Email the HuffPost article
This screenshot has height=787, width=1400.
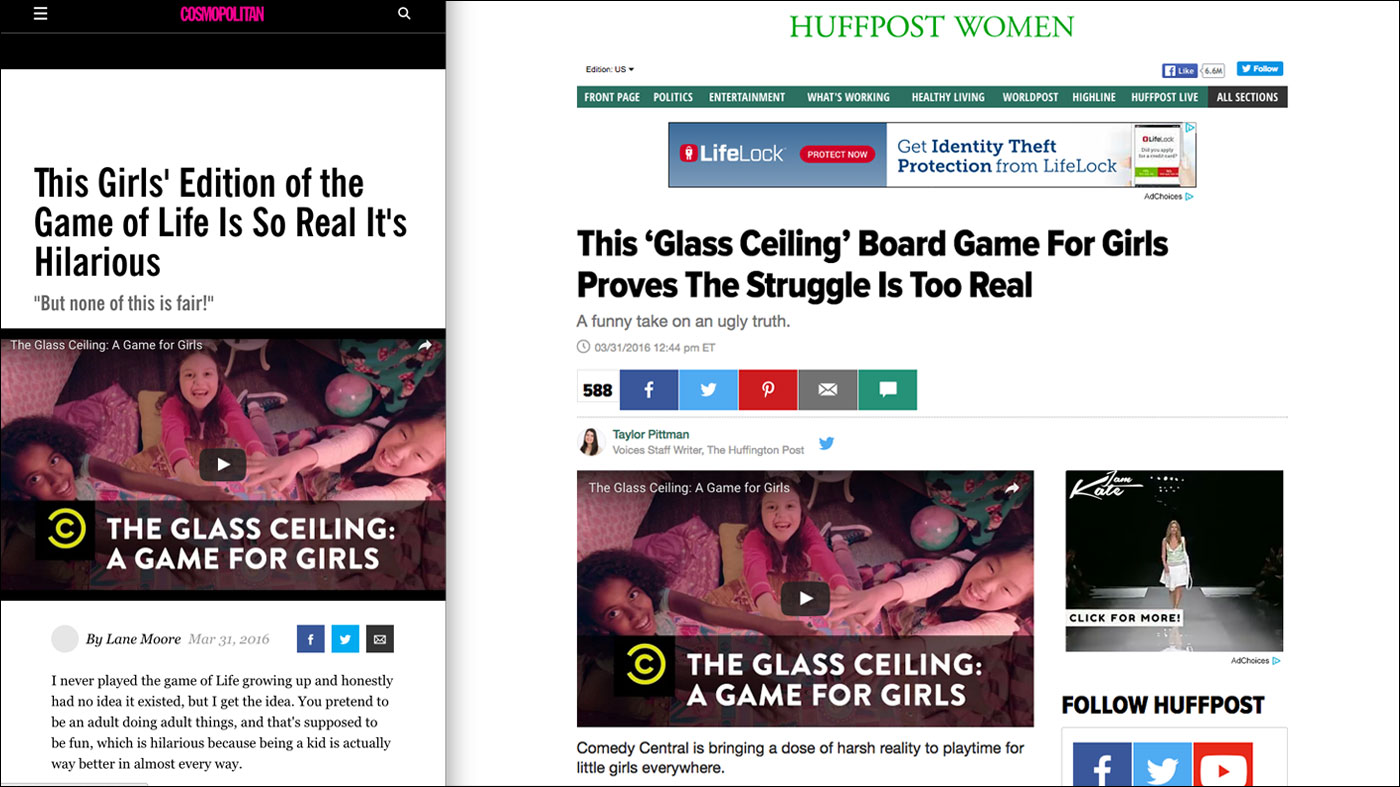(x=827, y=390)
